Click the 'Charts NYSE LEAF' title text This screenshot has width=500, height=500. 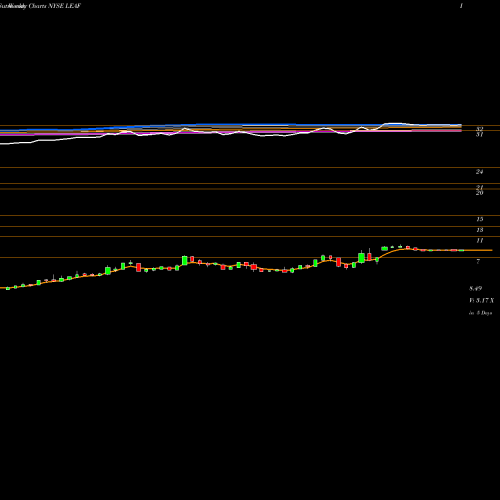(55, 6)
